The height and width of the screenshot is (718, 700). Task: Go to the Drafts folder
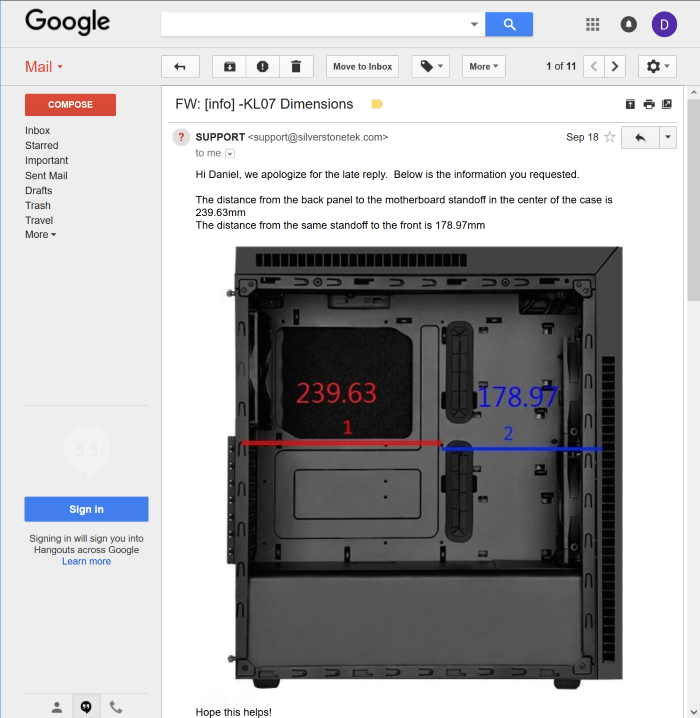(x=39, y=191)
